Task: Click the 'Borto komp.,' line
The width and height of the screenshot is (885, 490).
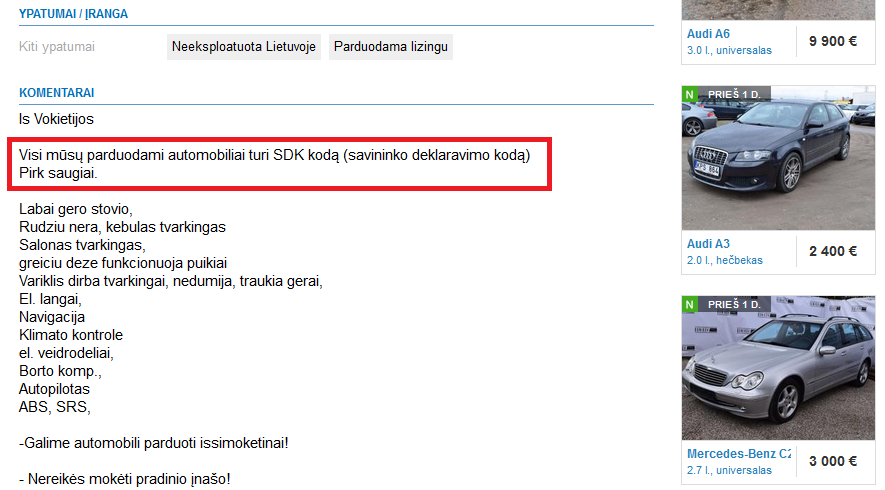Action: (60, 371)
